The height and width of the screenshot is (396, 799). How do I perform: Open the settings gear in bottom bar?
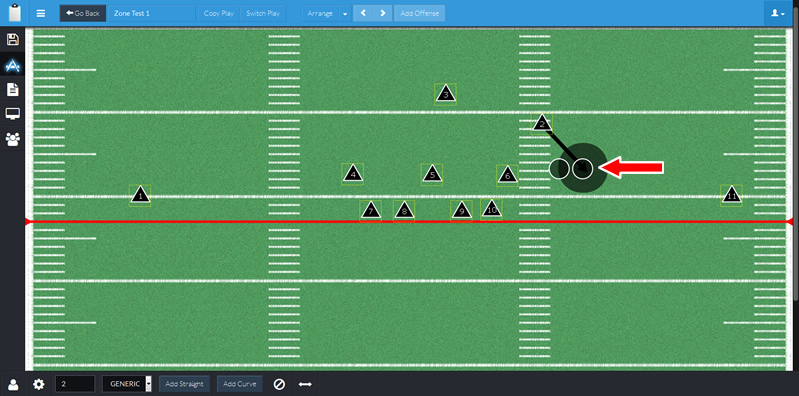39,384
